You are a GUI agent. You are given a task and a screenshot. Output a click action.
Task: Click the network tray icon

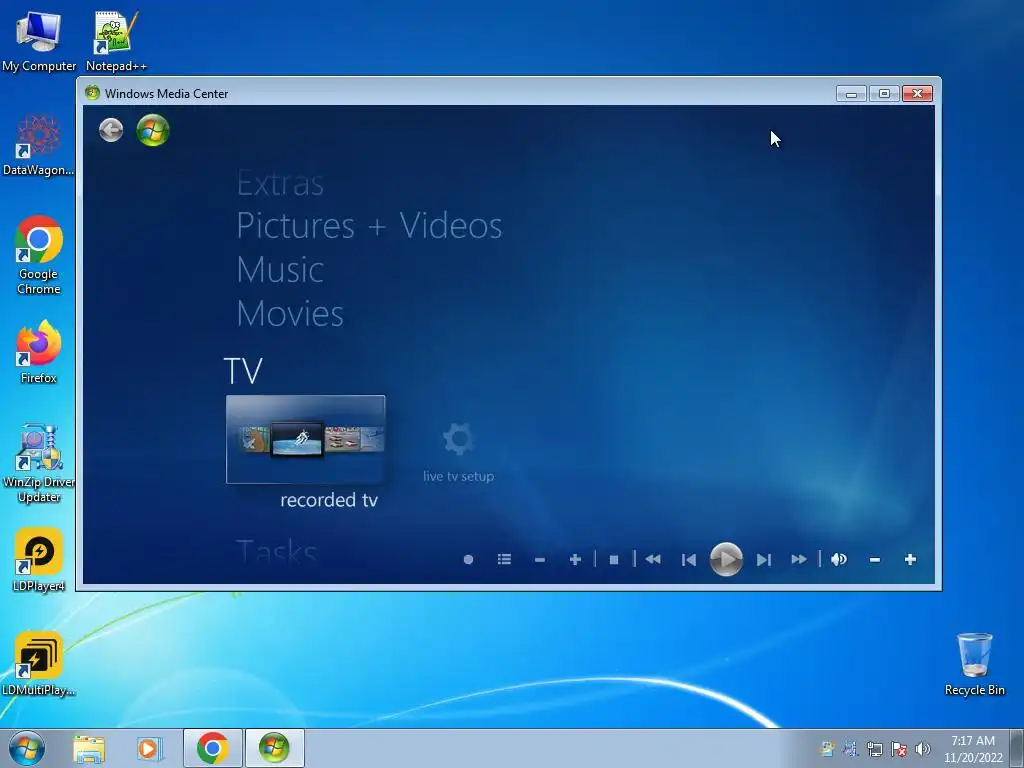874,749
